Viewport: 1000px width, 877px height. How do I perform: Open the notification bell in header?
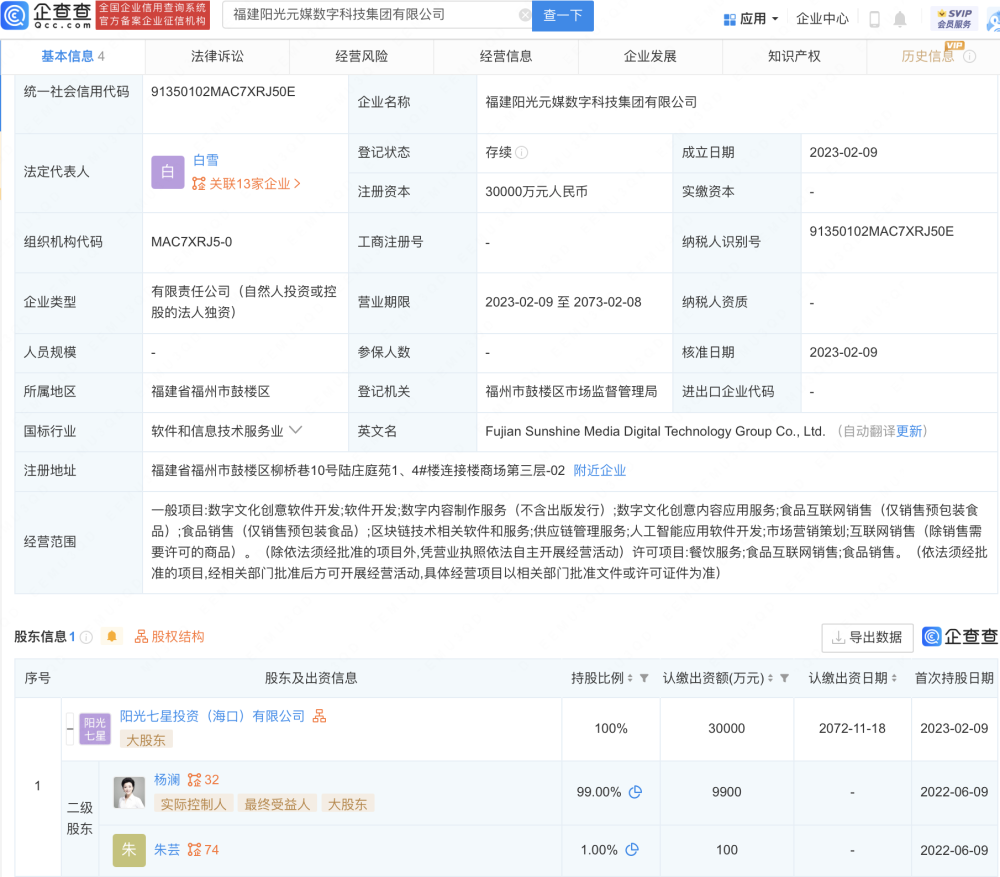[x=900, y=19]
